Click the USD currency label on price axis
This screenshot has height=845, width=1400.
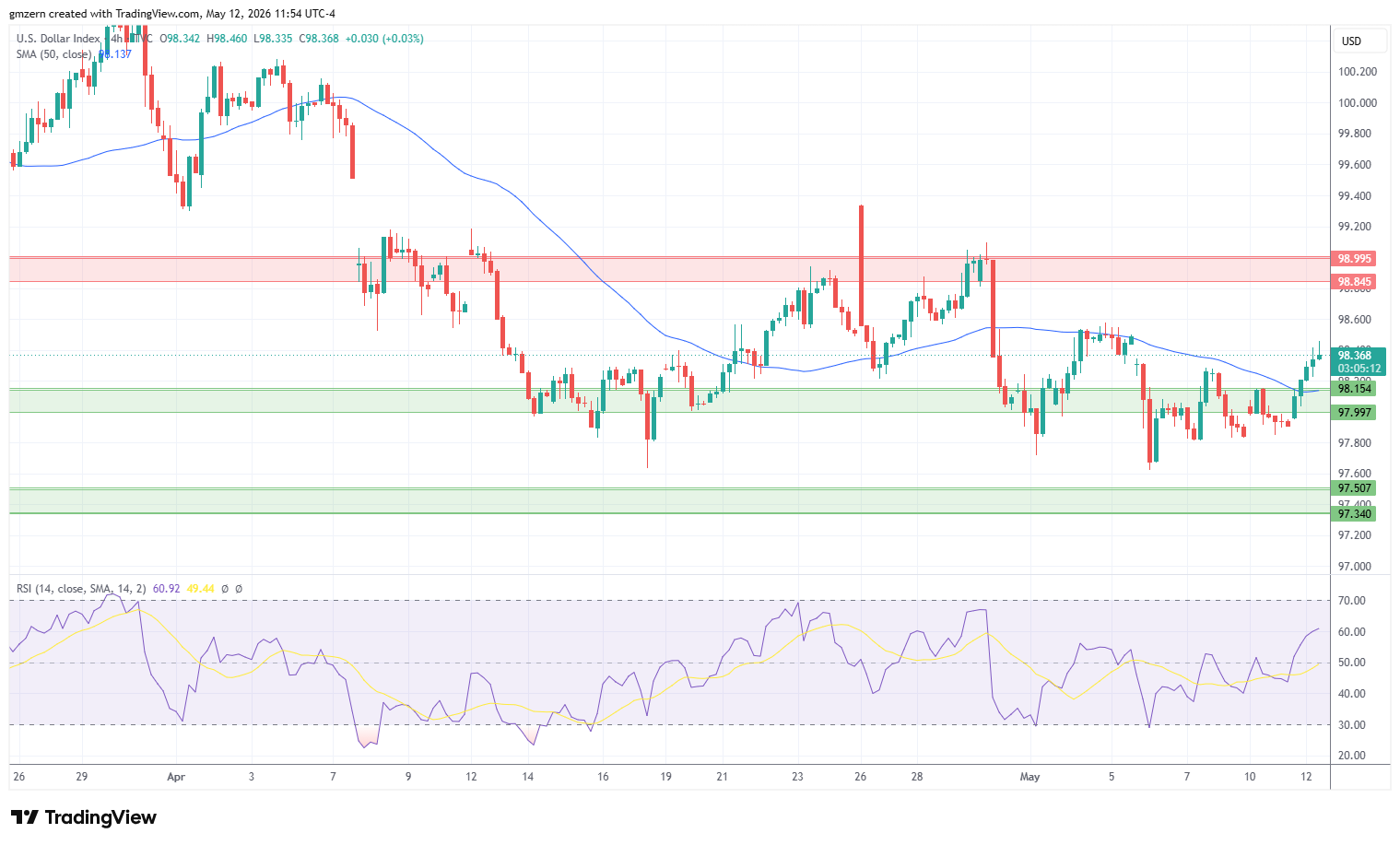click(1351, 41)
